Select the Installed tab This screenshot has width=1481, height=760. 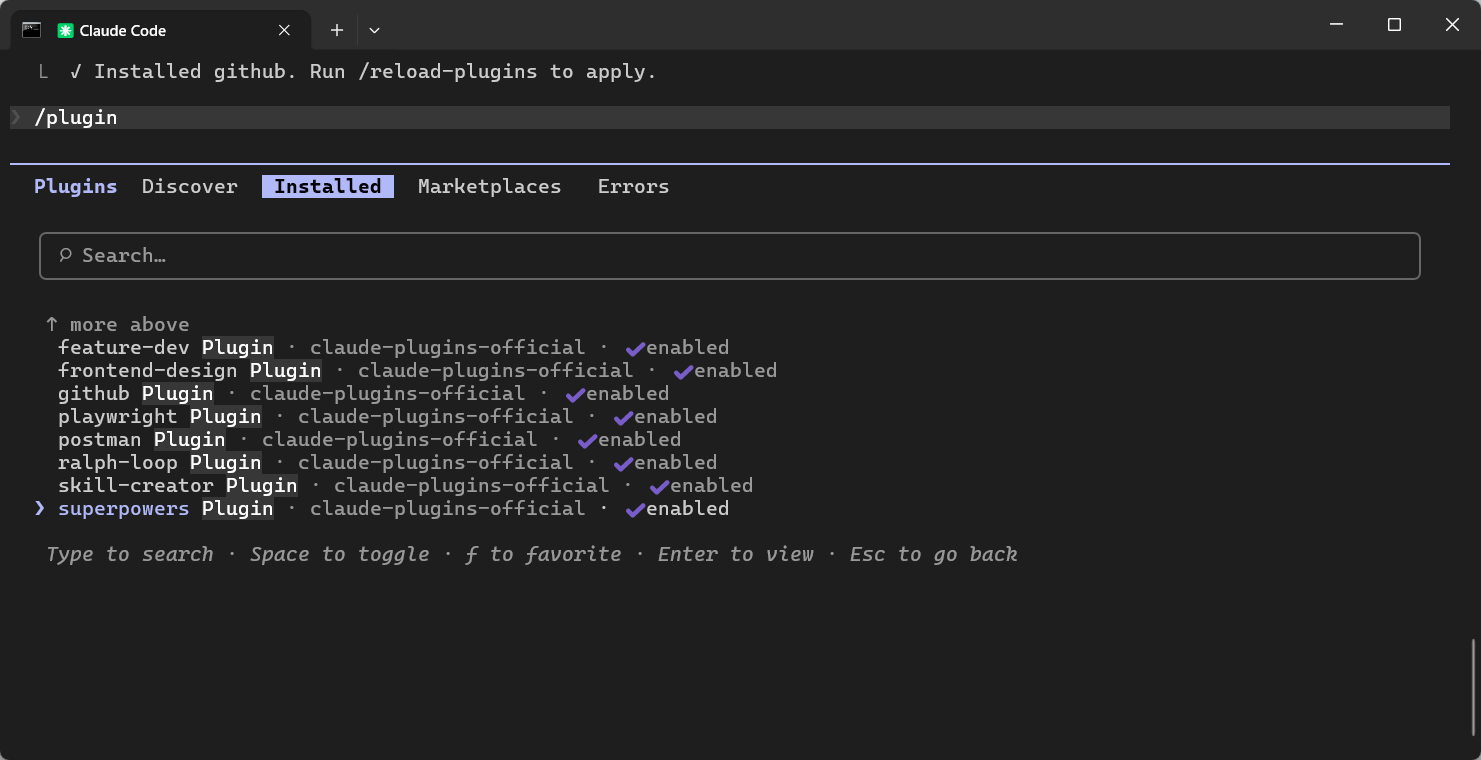click(x=328, y=186)
